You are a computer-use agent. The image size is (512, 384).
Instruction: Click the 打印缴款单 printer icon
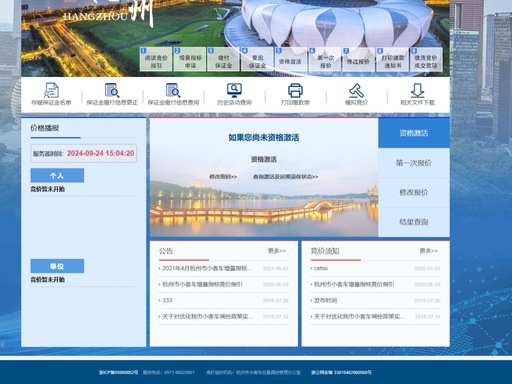(295, 90)
